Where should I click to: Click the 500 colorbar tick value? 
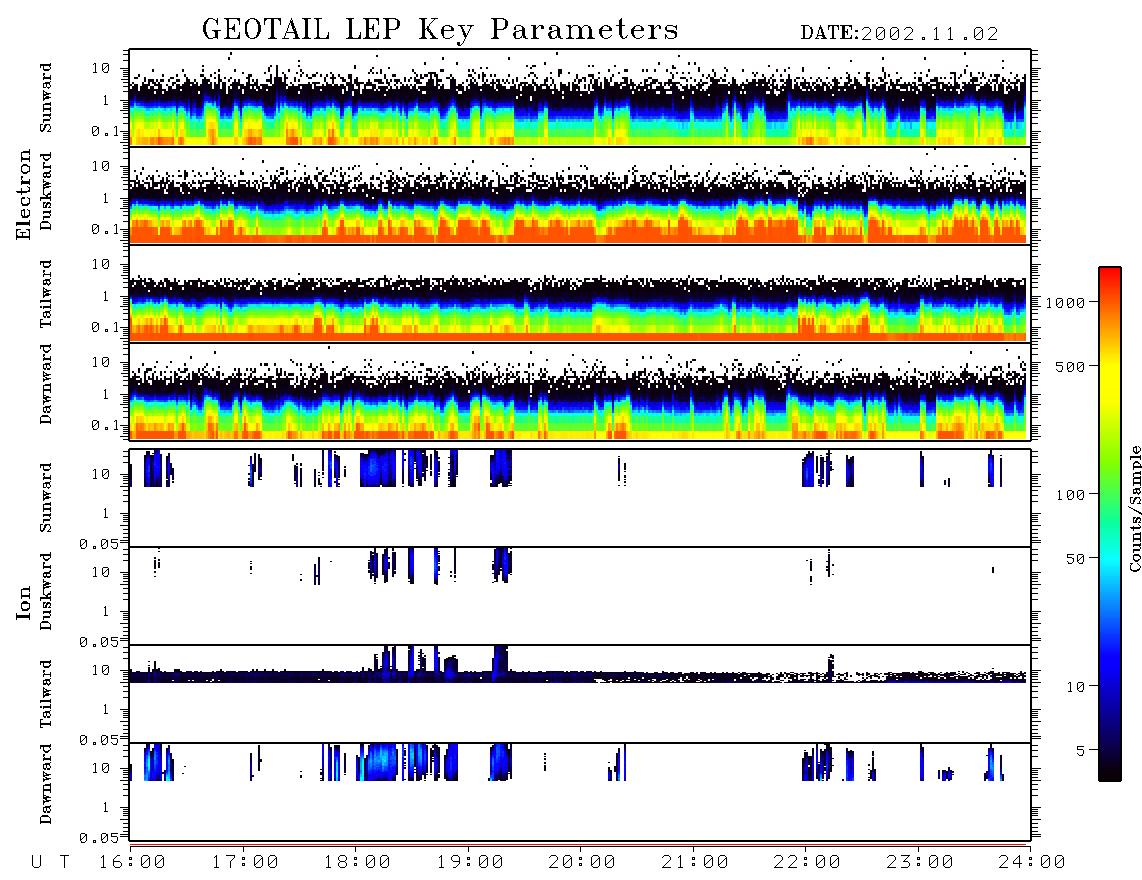coord(1071,366)
